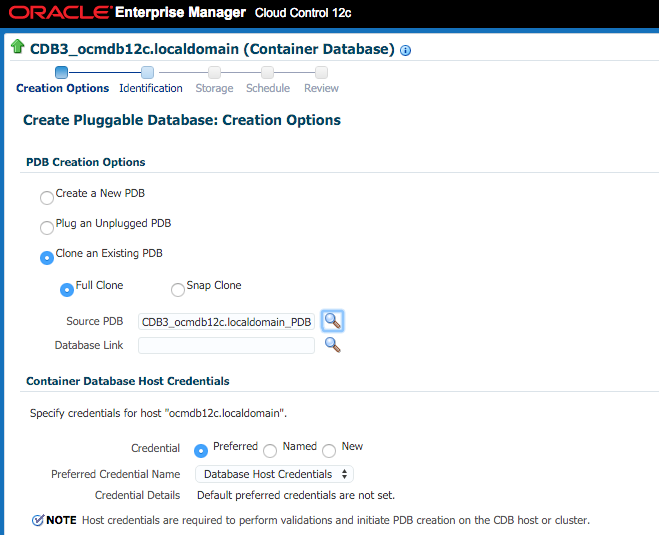The height and width of the screenshot is (535, 659).
Task: Click the 'Specify credentials for host' text
Action: tap(158, 413)
